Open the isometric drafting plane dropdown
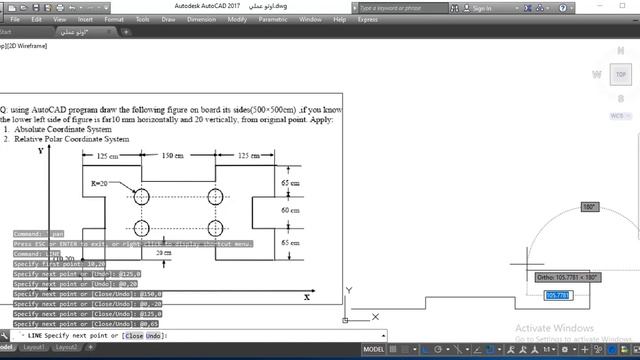 click(x=467, y=349)
